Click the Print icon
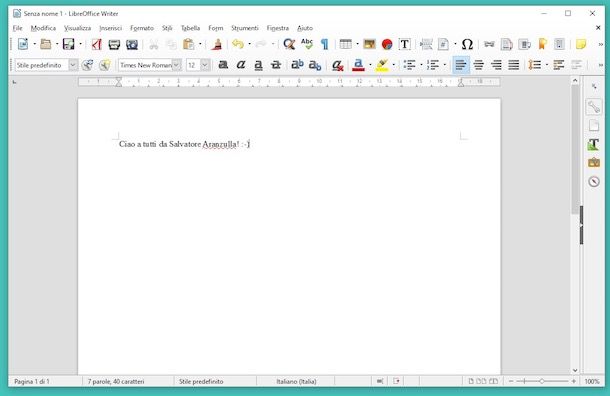 (114, 44)
